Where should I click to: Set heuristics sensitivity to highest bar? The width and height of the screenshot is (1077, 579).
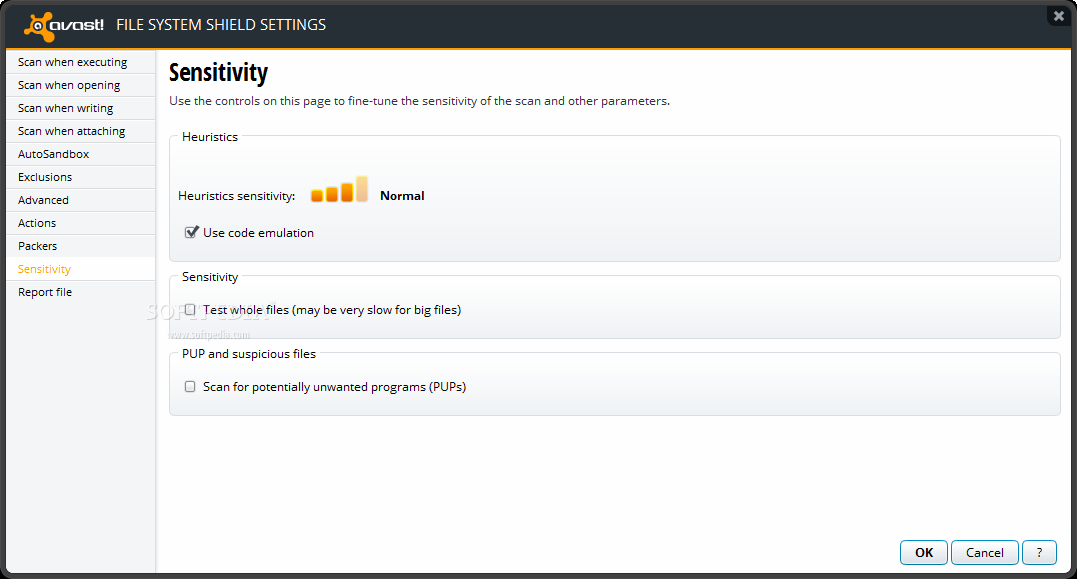tap(362, 189)
